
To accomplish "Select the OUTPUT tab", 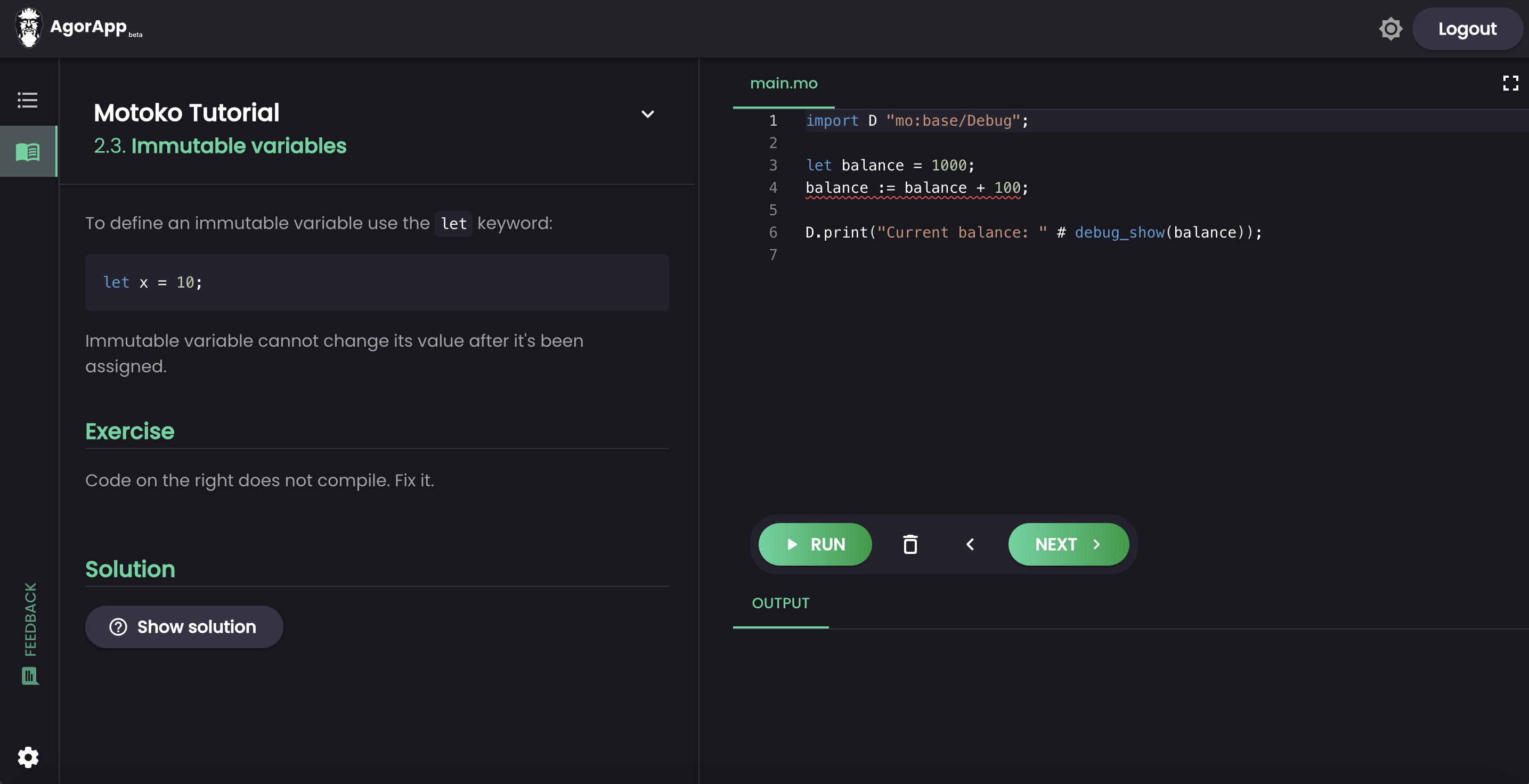I will point(780,603).
